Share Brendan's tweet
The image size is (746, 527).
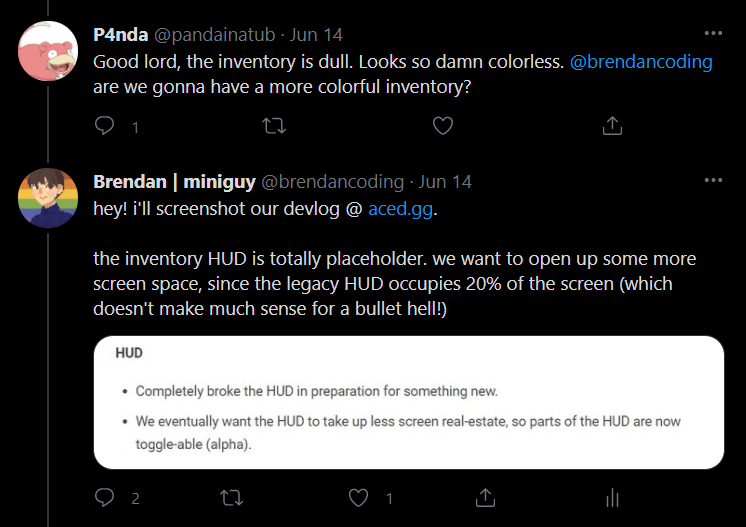click(x=485, y=497)
